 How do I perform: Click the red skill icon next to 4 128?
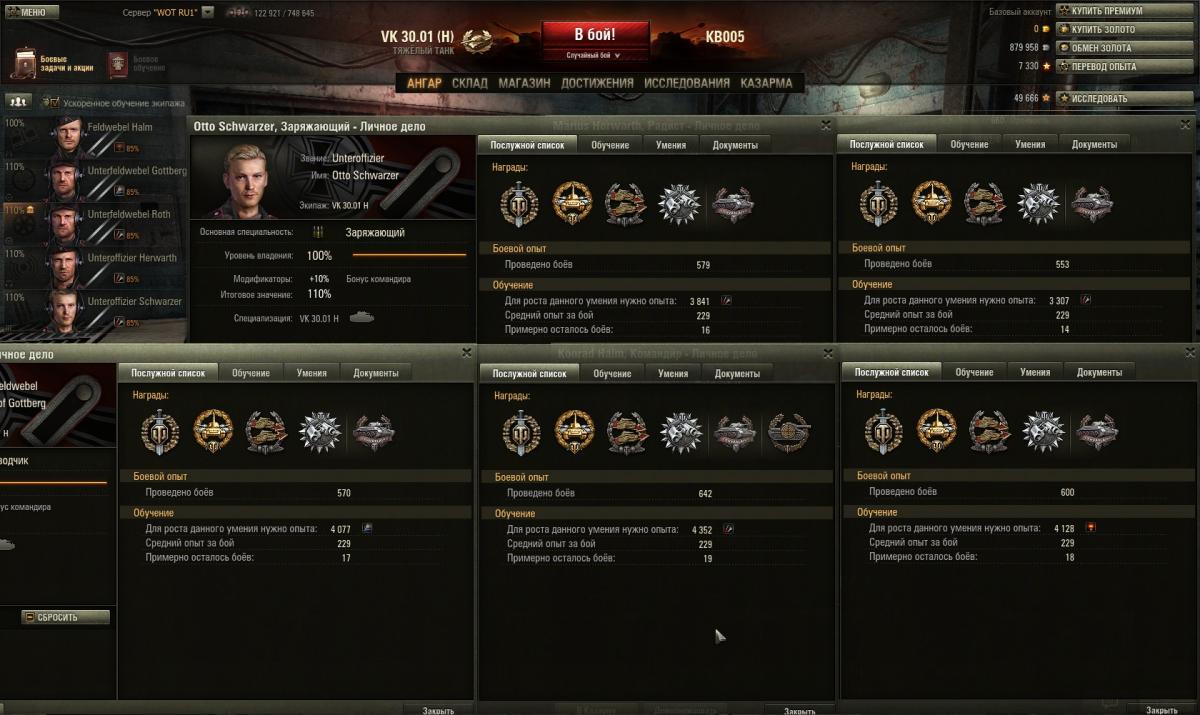[x=1091, y=527]
